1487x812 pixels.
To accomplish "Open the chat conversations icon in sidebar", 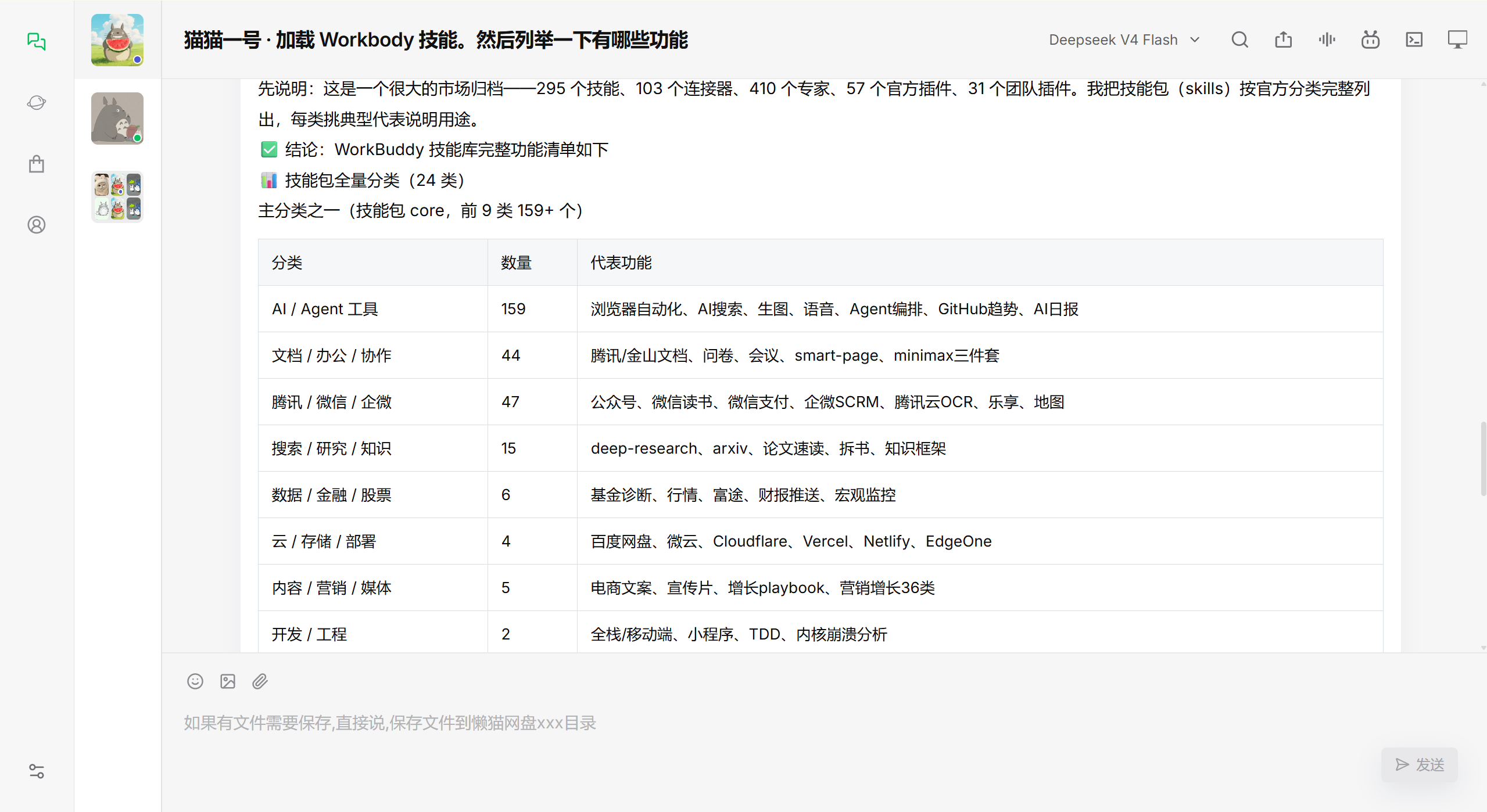I will tap(37, 41).
